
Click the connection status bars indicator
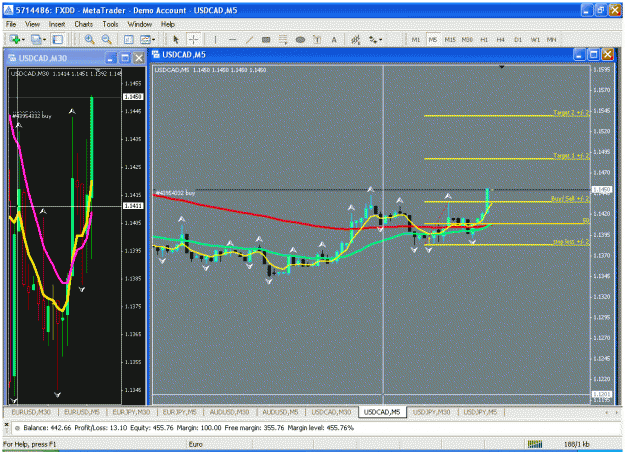pos(535,444)
